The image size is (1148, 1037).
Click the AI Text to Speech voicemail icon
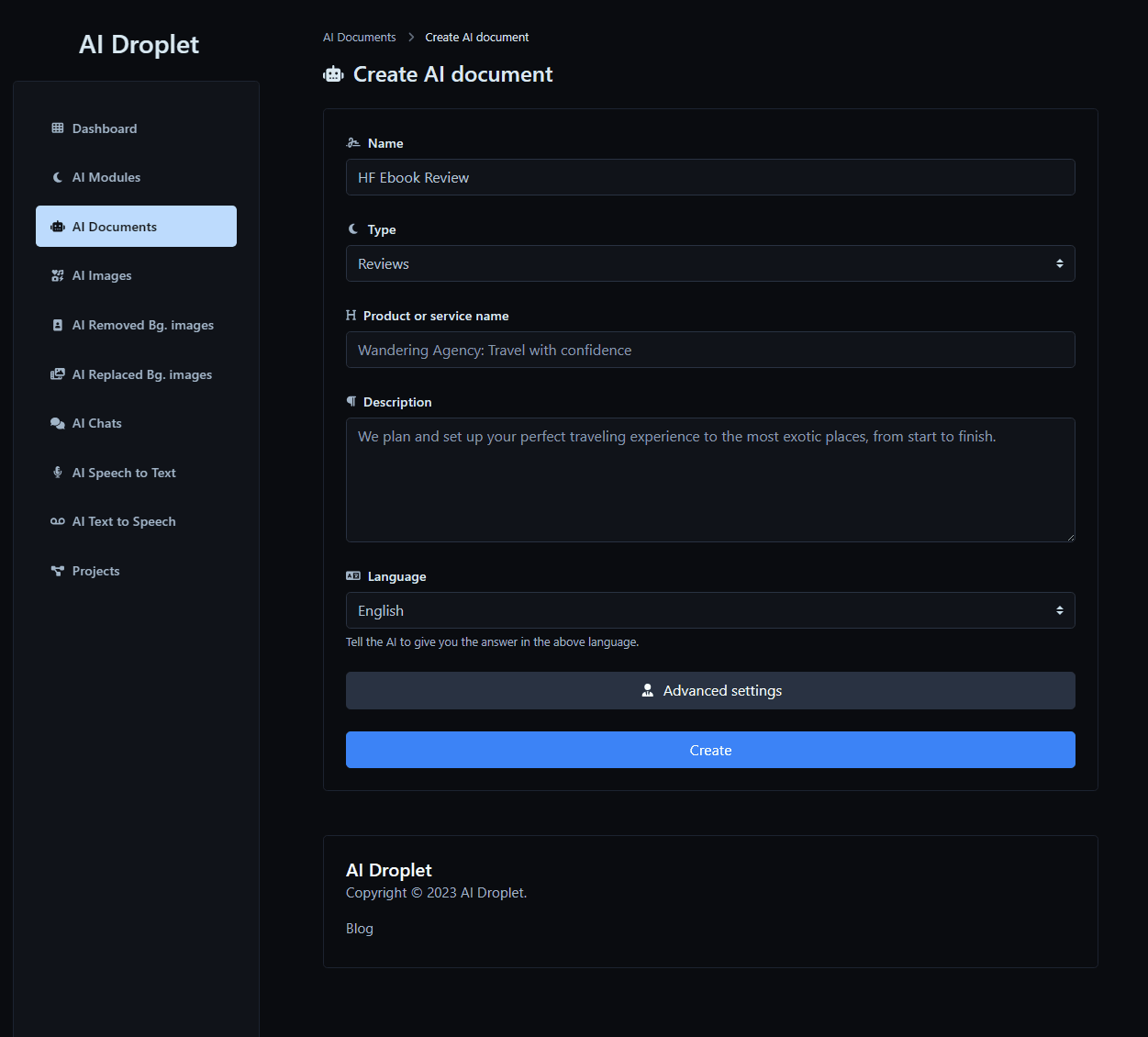[x=58, y=521]
